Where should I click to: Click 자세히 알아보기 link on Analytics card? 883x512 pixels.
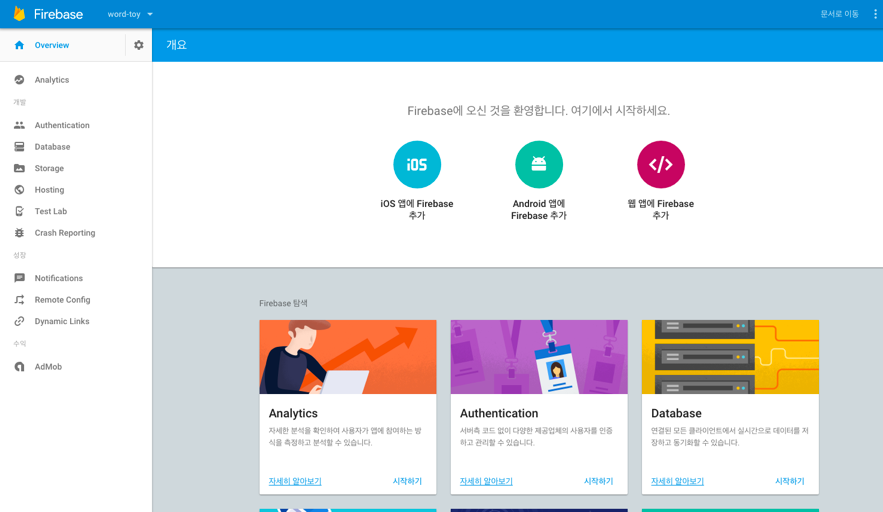[x=295, y=481]
